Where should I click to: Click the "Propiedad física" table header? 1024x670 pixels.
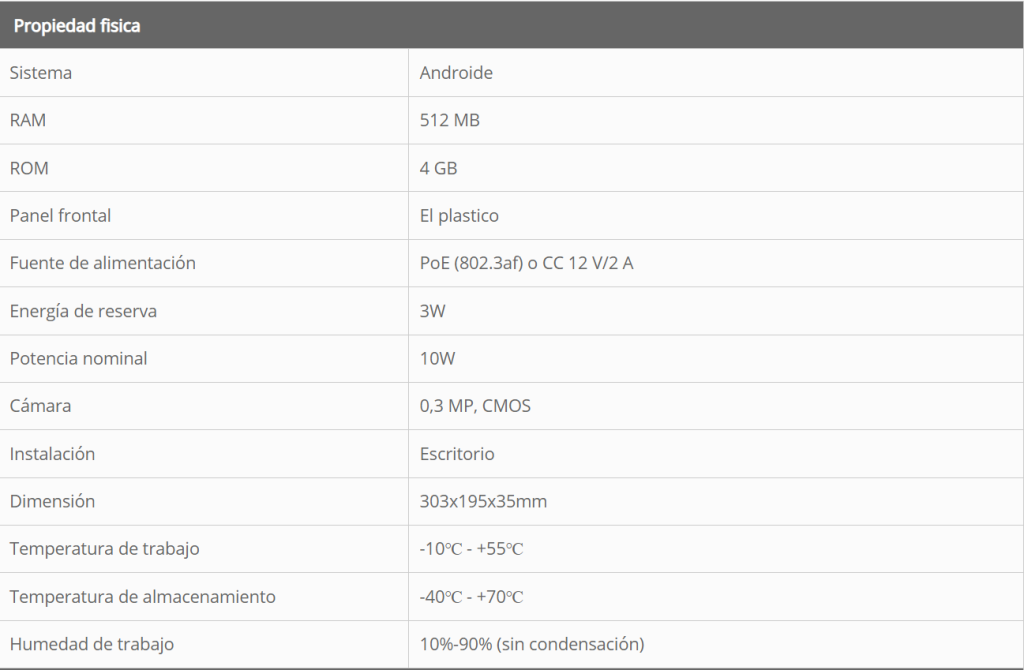77,26
